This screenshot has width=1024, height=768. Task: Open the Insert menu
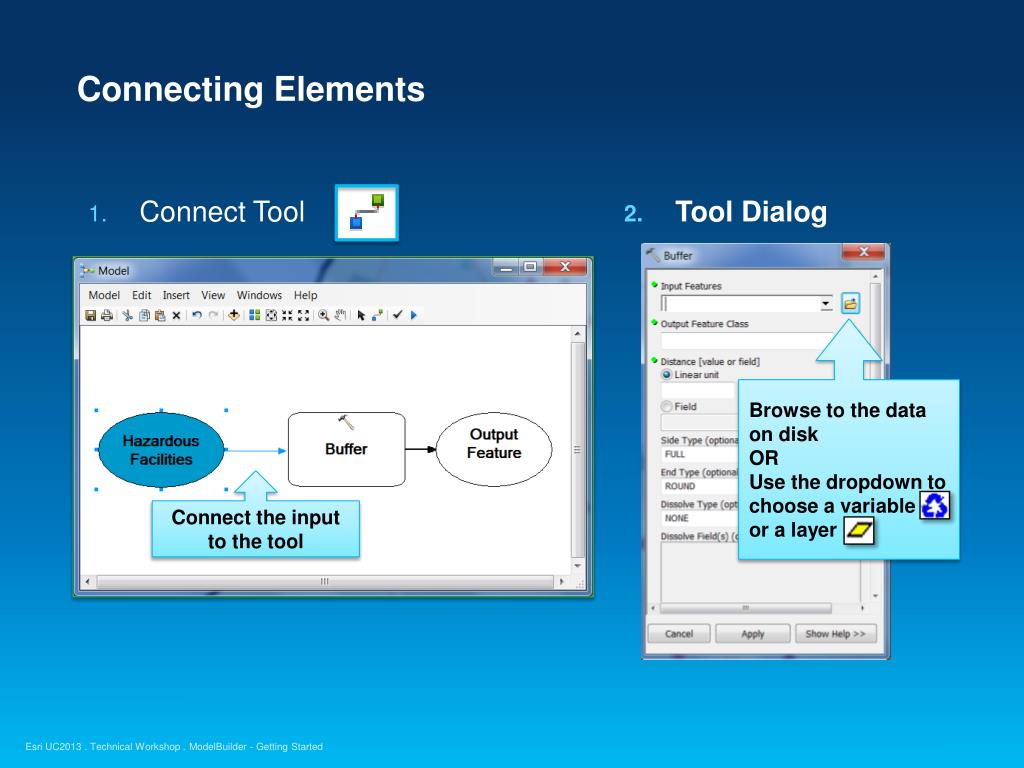point(176,295)
